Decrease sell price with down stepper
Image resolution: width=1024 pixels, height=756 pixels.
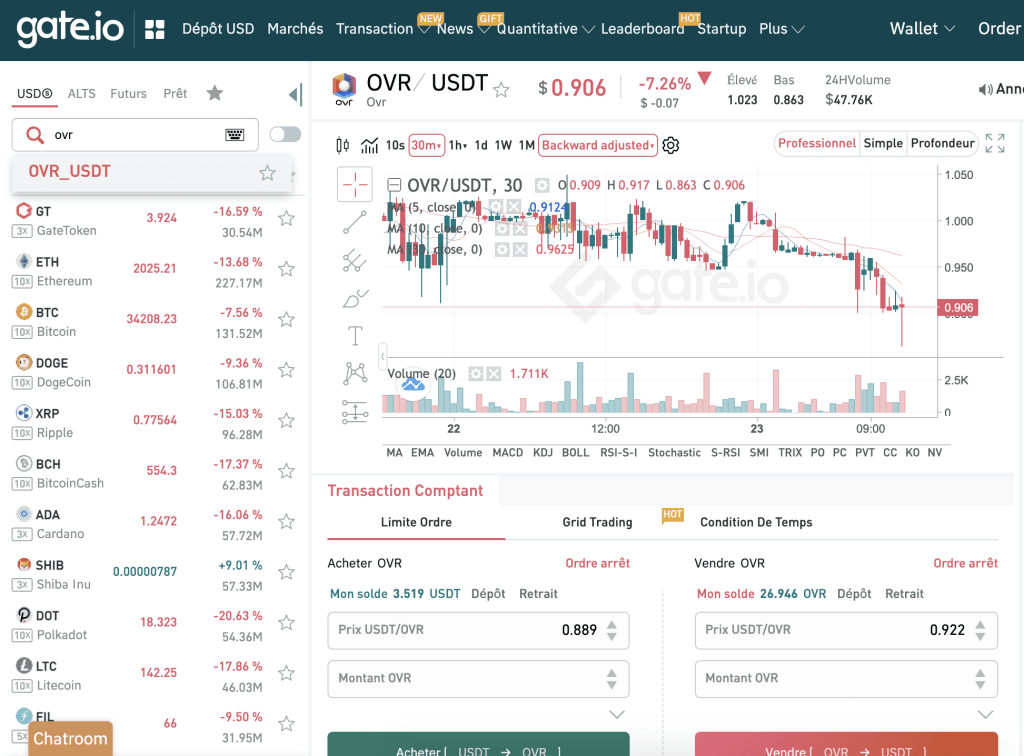tap(980, 636)
